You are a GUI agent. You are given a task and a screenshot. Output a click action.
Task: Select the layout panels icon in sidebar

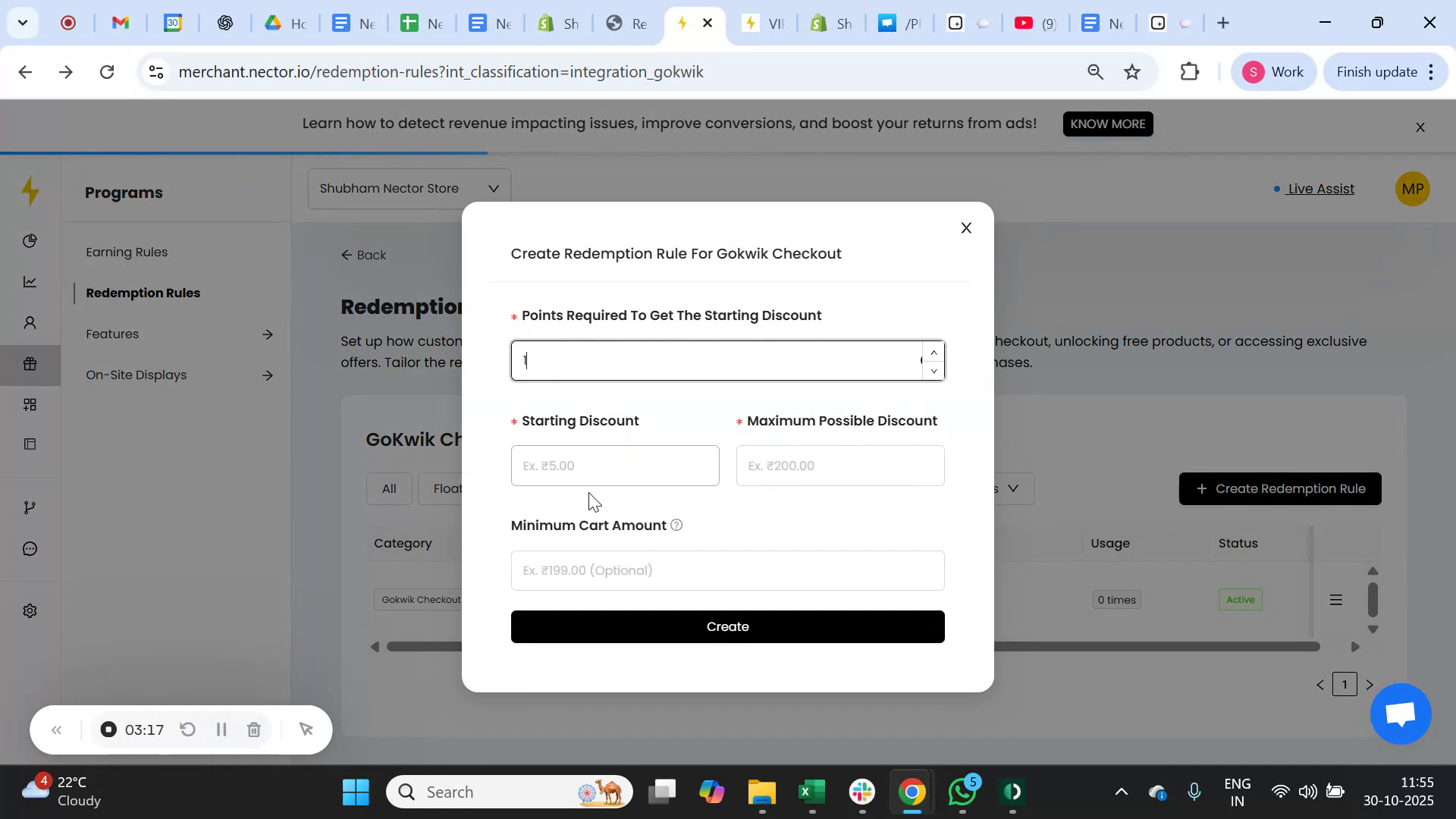tap(30, 444)
